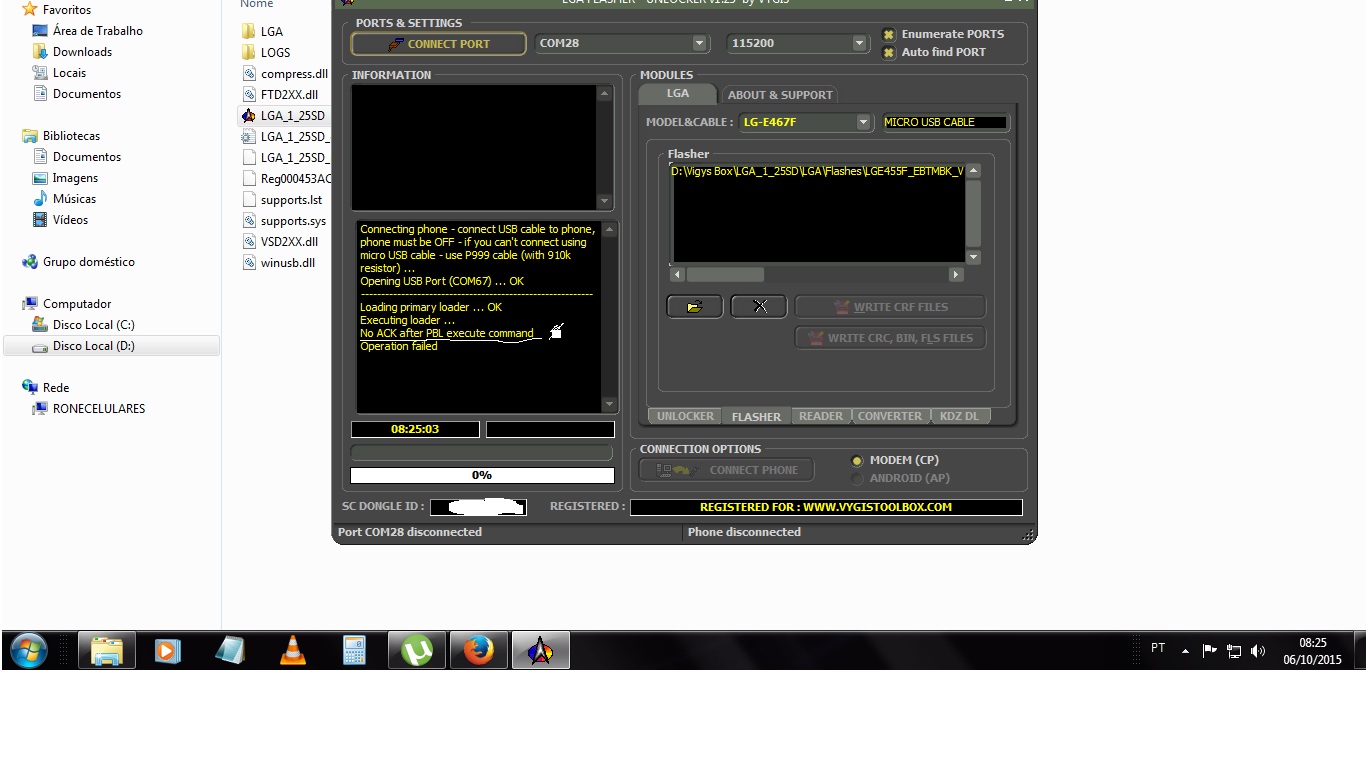
Task: Switch to the KDZ DL tab
Action: [x=959, y=416]
